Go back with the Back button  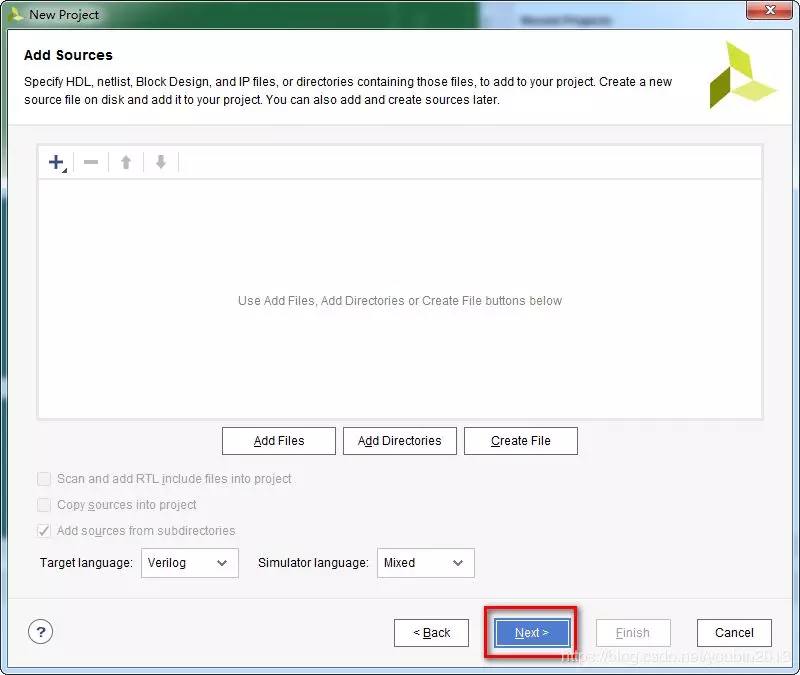click(x=431, y=633)
